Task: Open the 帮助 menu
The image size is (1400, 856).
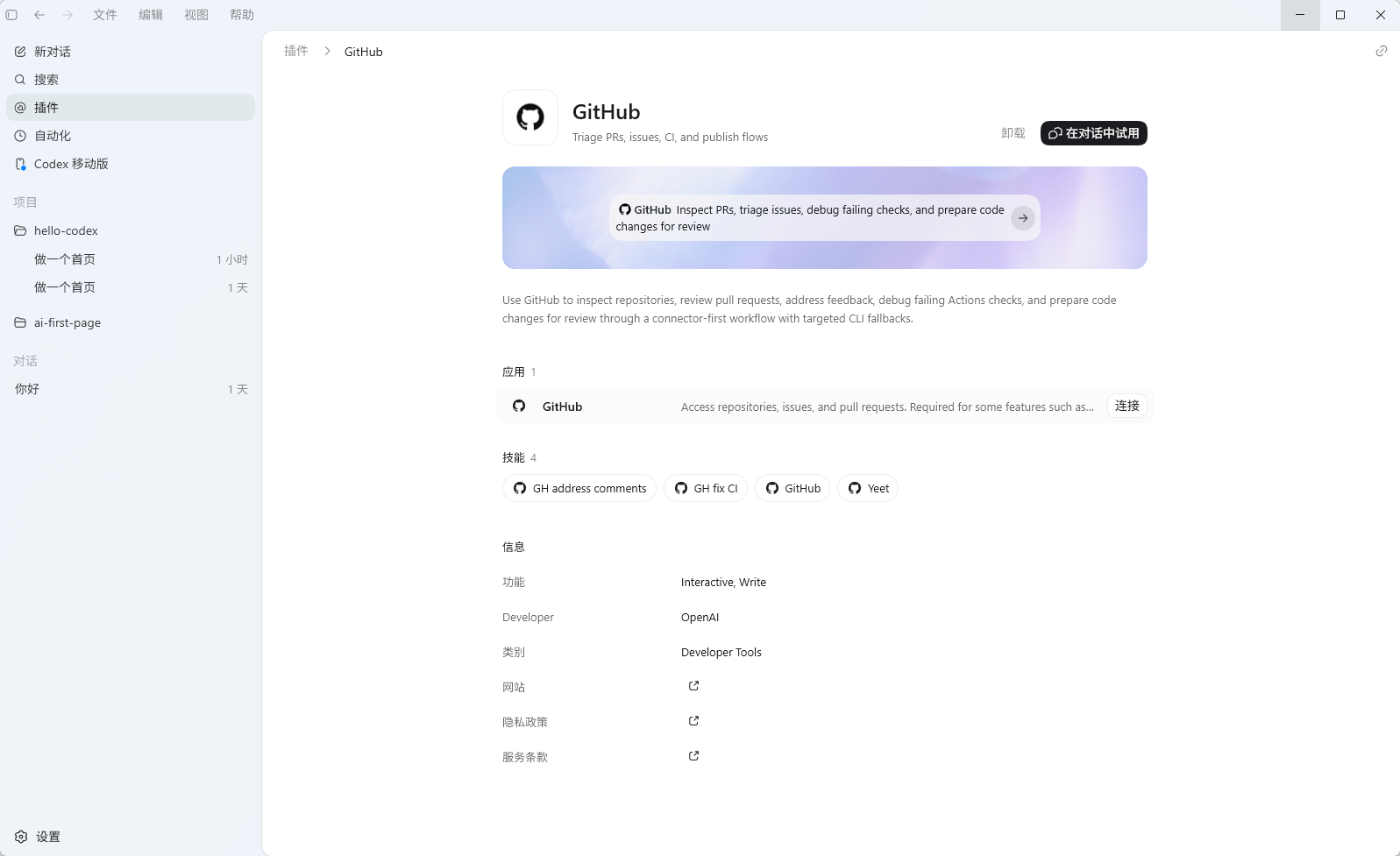Action: click(x=242, y=15)
